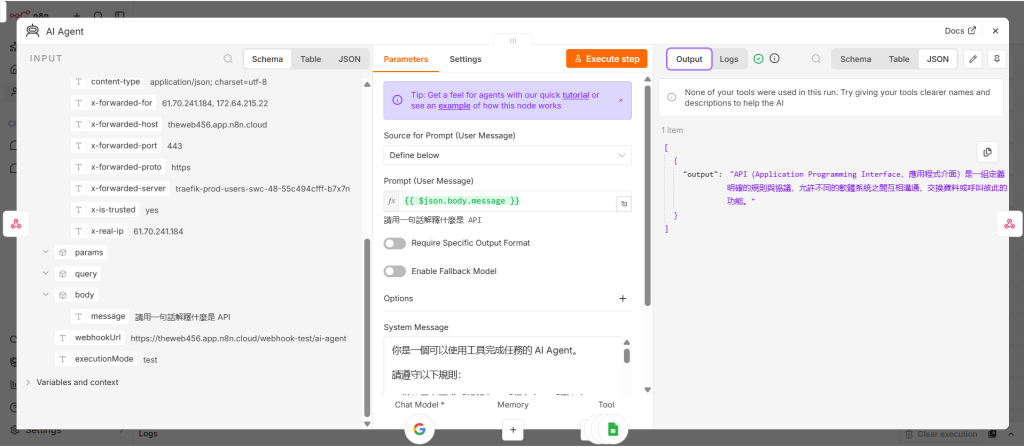
Task: Open the Google Sheets Tool sub-node
Action: [x=613, y=429]
